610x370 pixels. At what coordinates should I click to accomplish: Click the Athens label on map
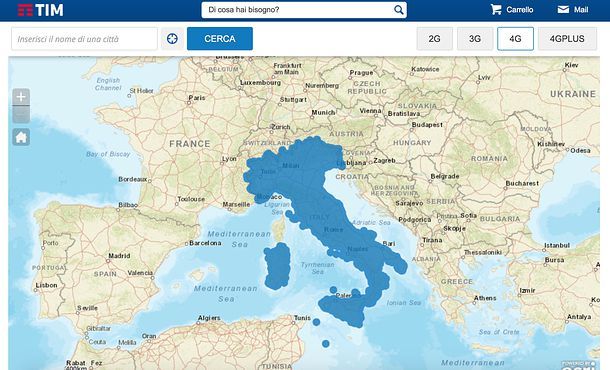[485, 298]
